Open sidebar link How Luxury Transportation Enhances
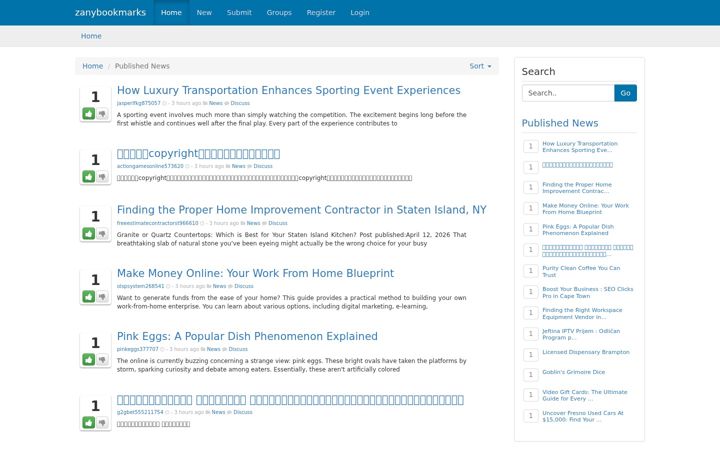 click(x=579, y=147)
